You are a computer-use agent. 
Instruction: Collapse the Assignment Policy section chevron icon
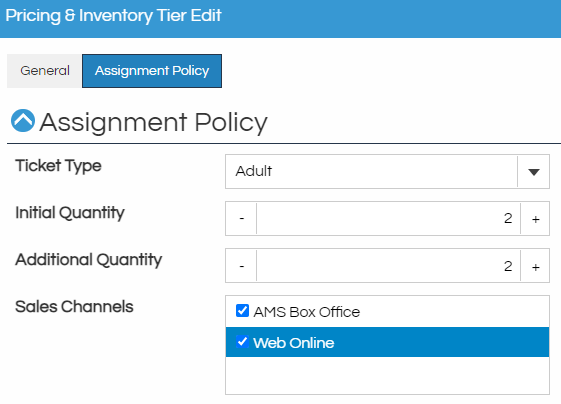pos(23,121)
